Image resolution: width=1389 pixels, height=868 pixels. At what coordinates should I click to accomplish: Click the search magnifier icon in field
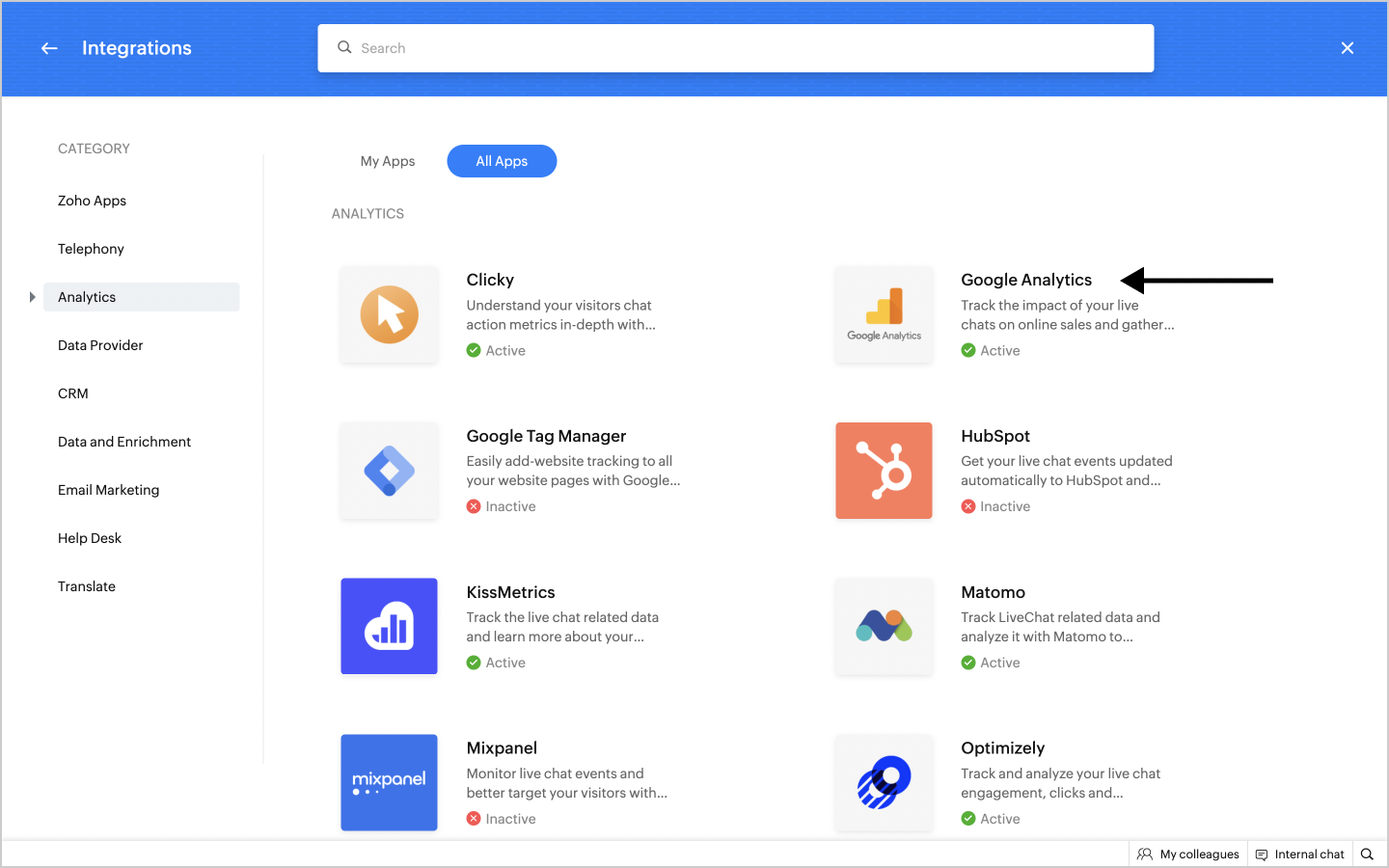344,47
